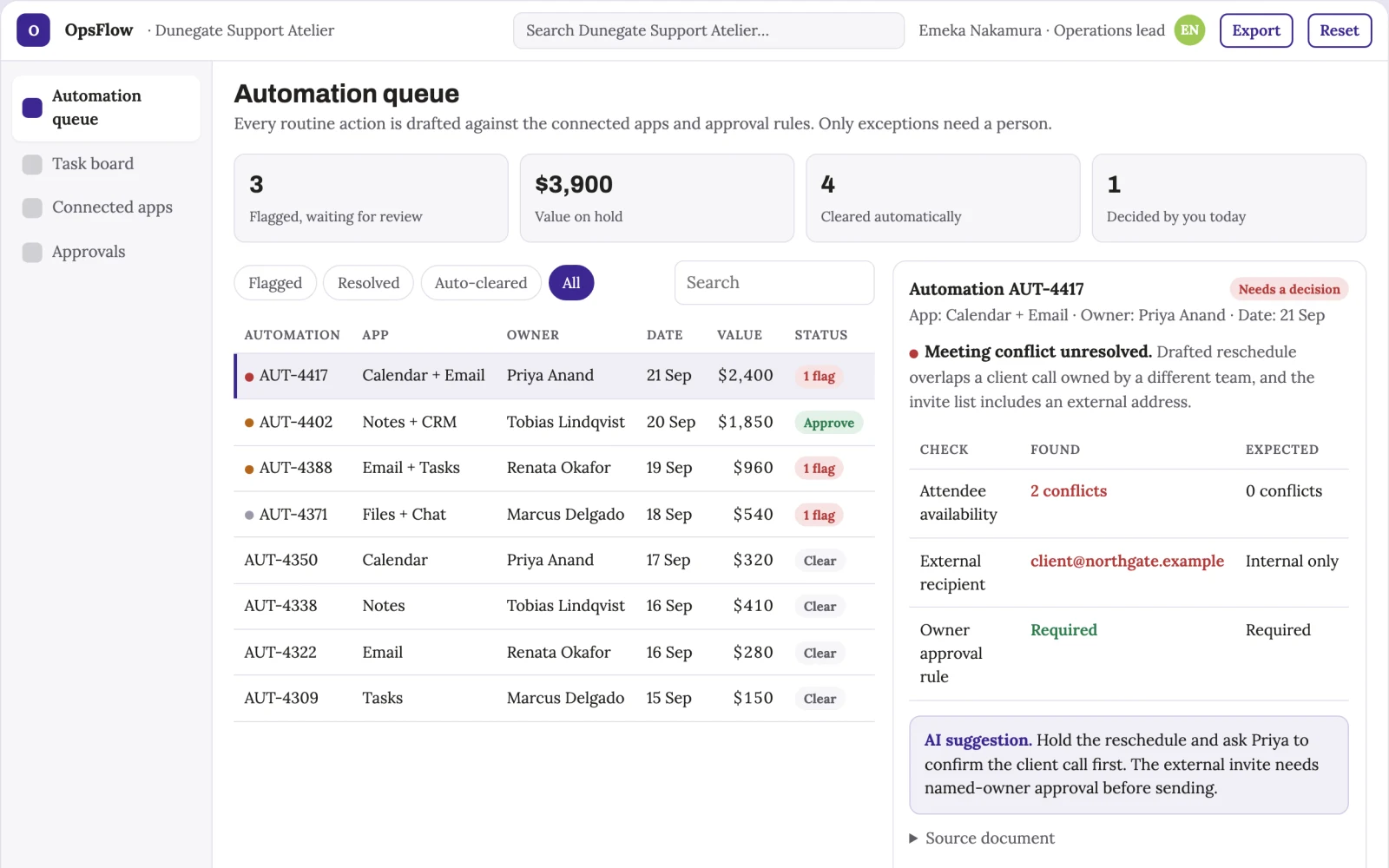Click the VALUE column header
This screenshot has height=868, width=1389.
[x=740, y=335]
